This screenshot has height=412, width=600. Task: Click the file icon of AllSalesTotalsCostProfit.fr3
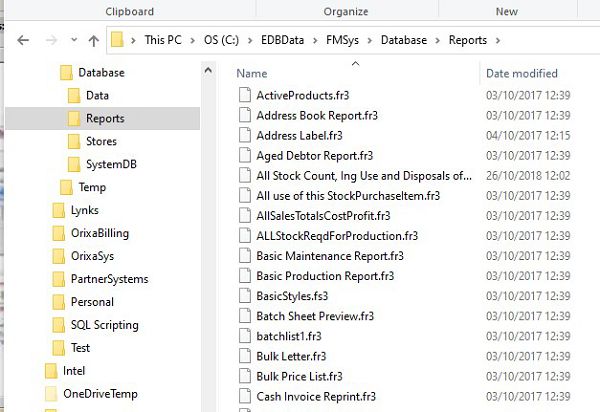tap(245, 215)
